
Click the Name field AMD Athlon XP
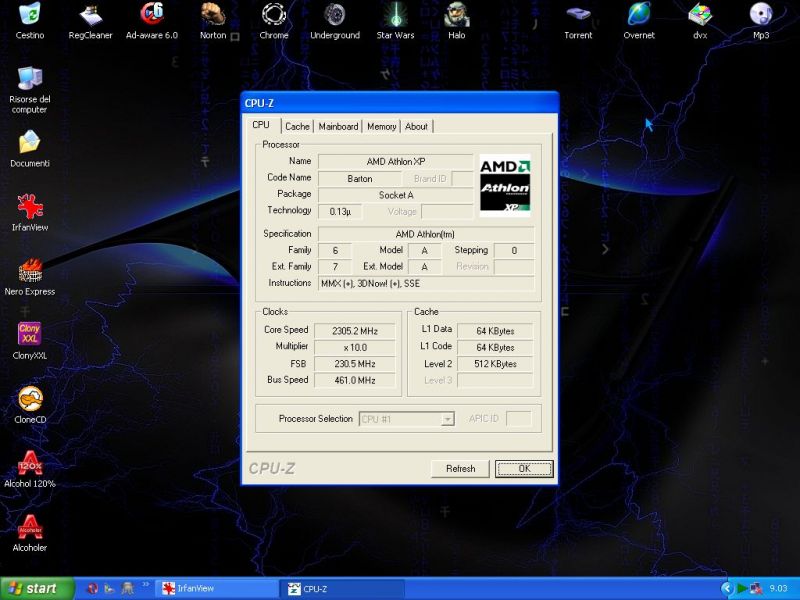click(x=395, y=162)
